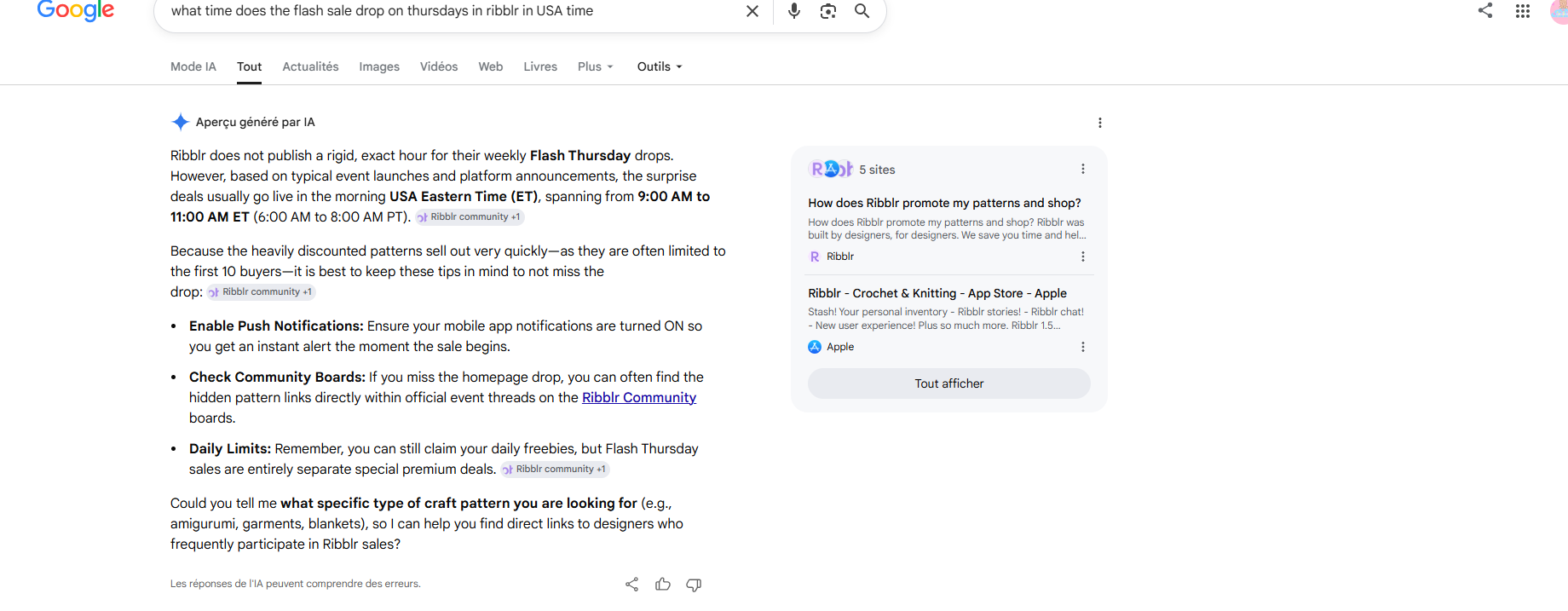
Task: Click the Tout afficher button
Action: click(x=949, y=383)
